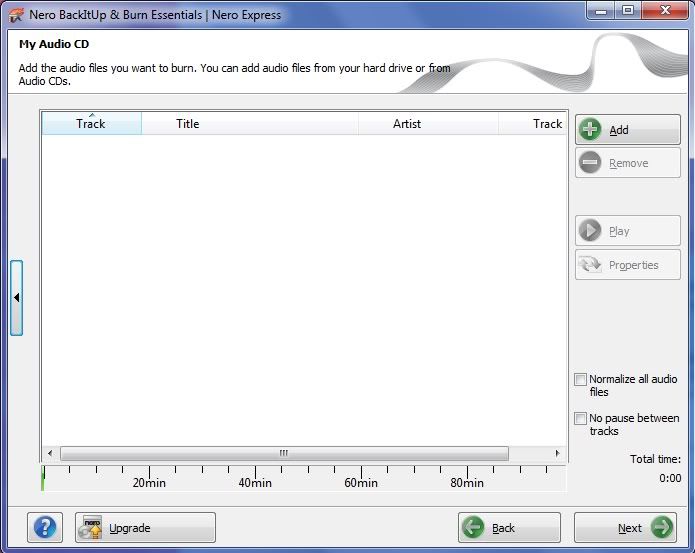The height and width of the screenshot is (553, 695).
Task: Enable No pause between tracks checkbox
Action: (x=580, y=418)
